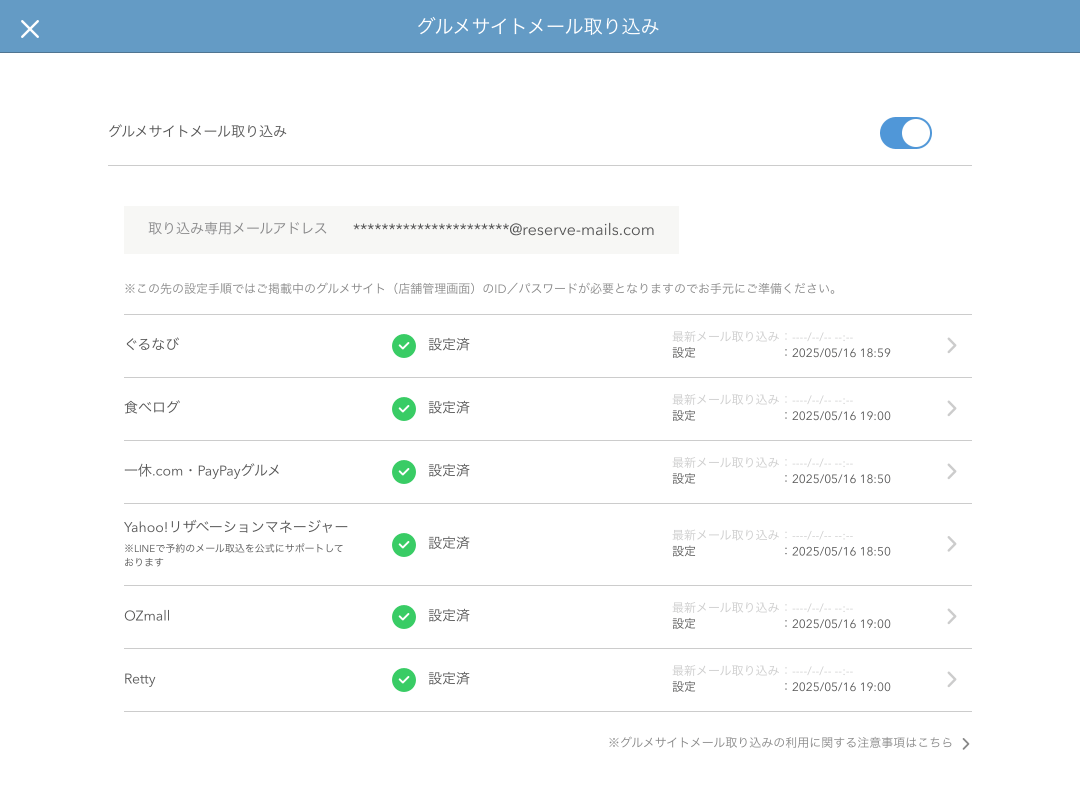Click the green checkmark beside 一休.com・PayPayグルメ
This screenshot has width=1080, height=790.
click(x=404, y=471)
